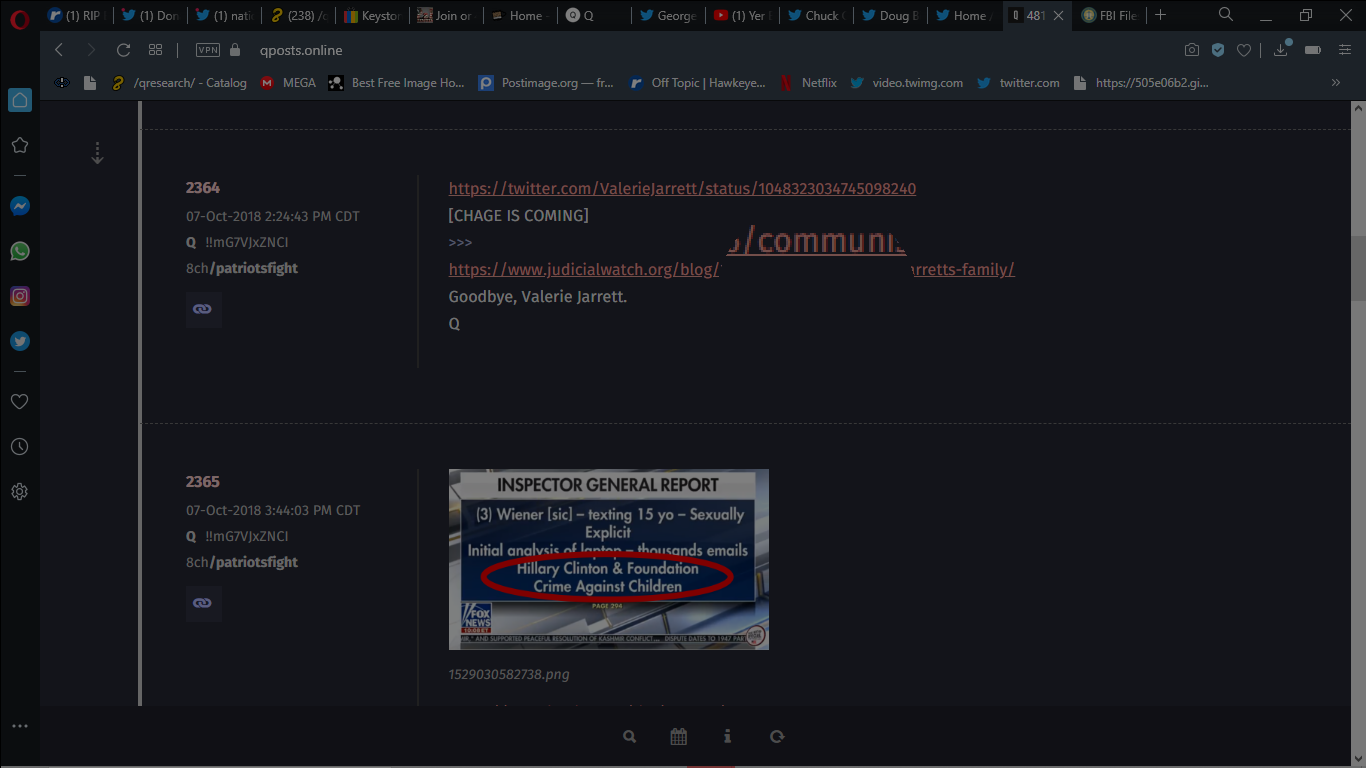
Task: Open sidebar three-dots setup menu
Action: click(20, 726)
